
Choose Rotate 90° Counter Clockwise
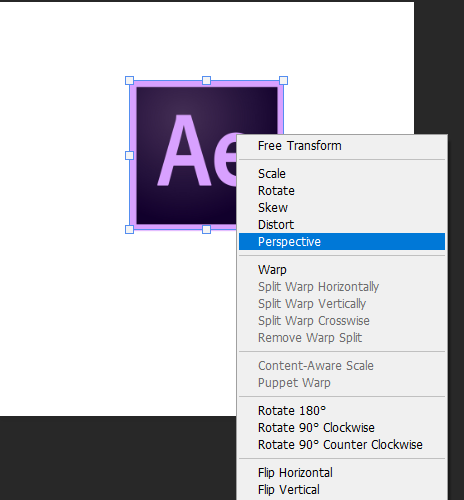(342, 445)
